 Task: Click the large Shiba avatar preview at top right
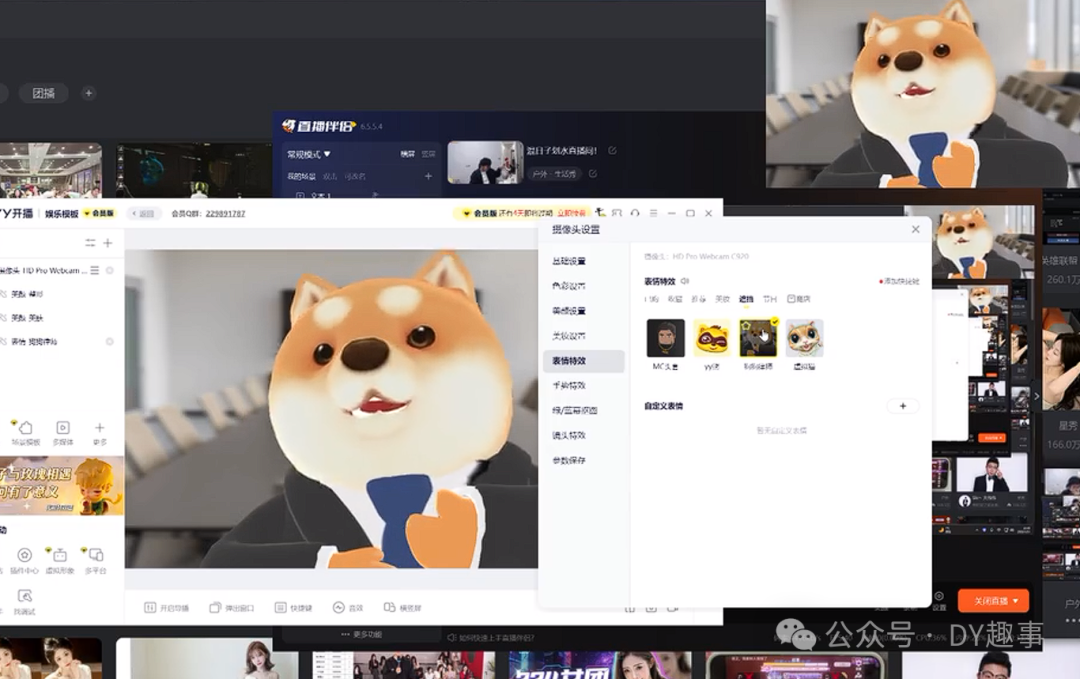tap(923, 94)
